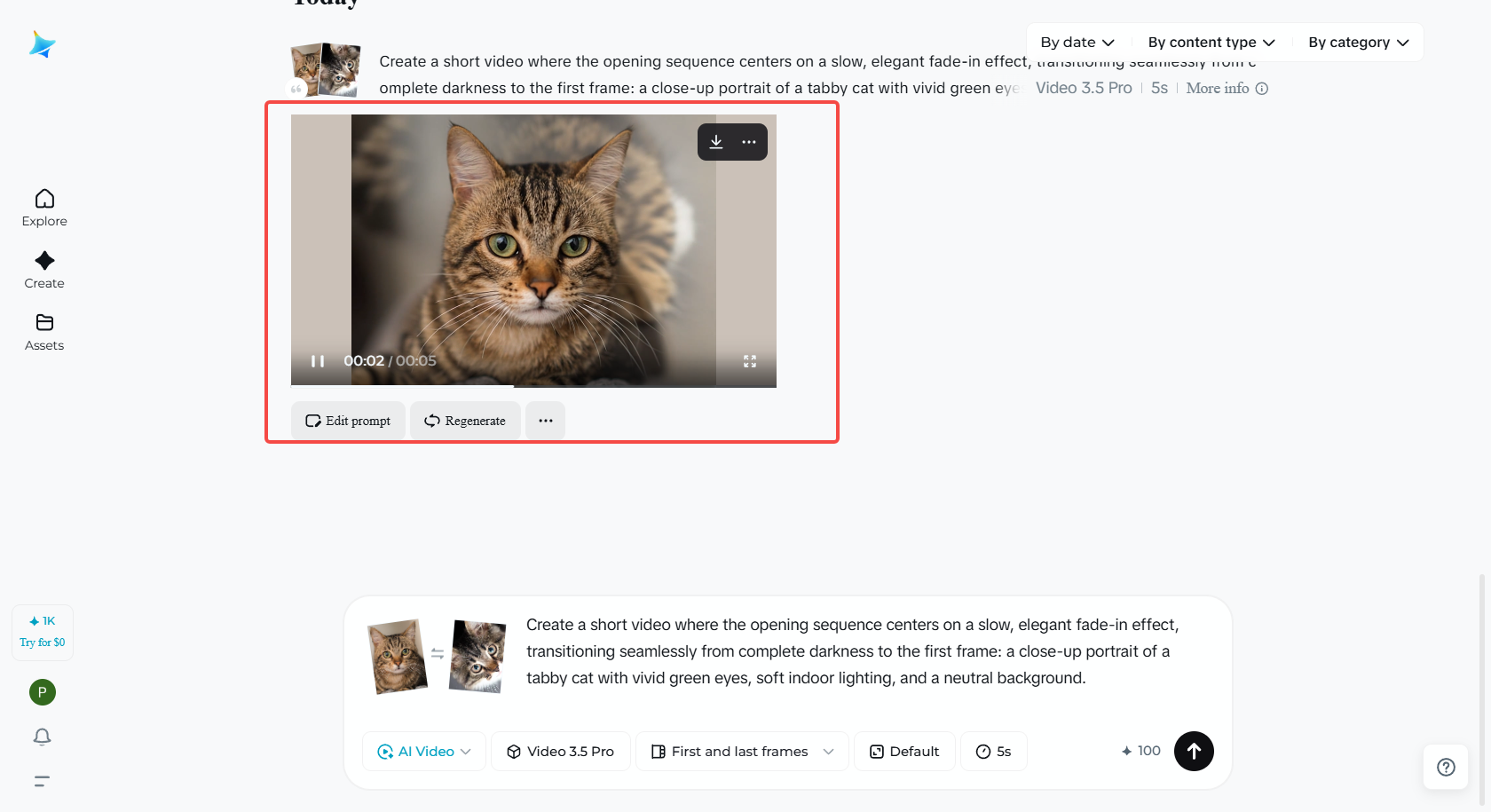Choose the Video 3.5 Pro model selector

[x=561, y=752]
